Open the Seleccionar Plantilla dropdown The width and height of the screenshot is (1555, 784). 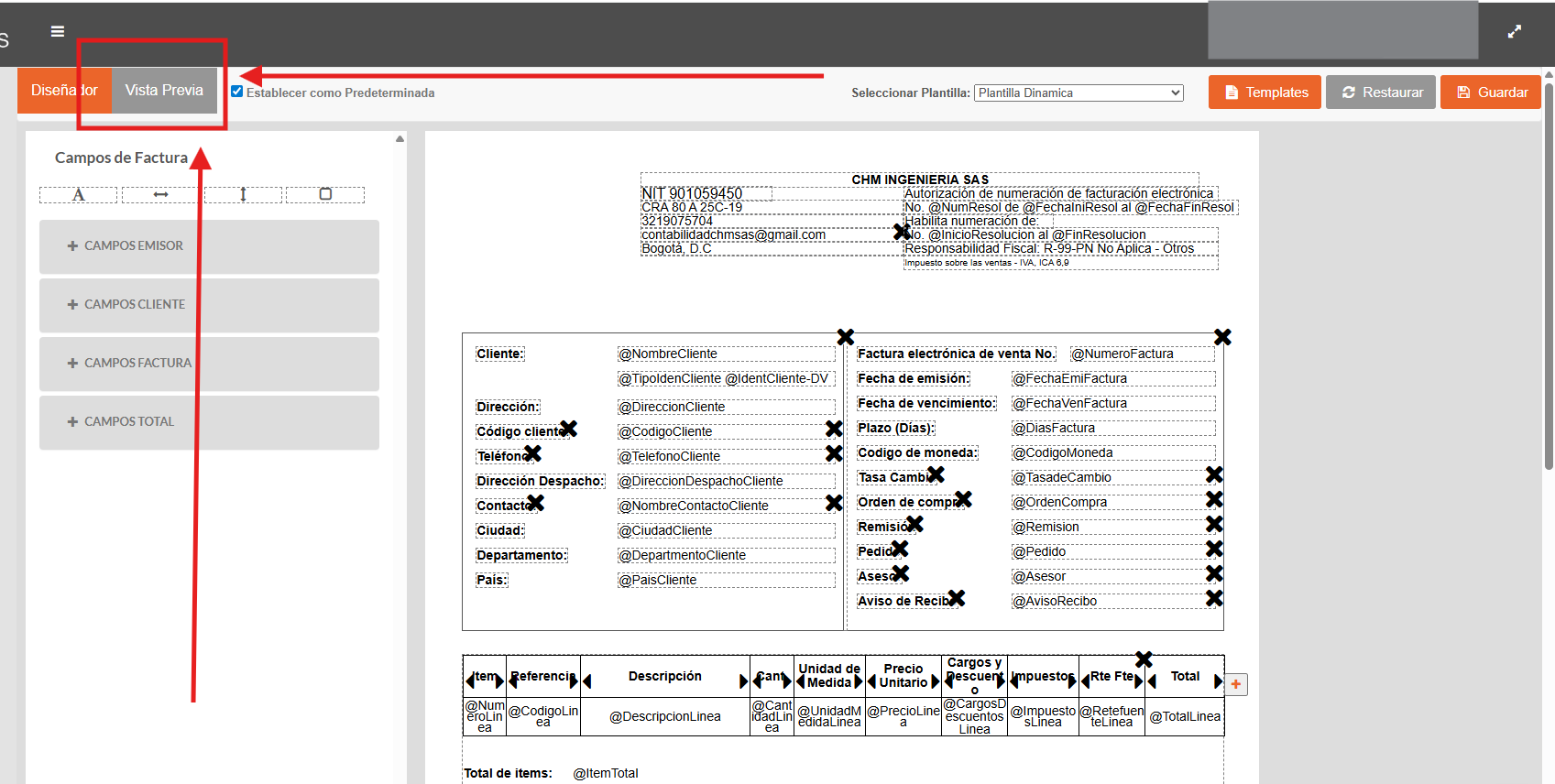1079,93
